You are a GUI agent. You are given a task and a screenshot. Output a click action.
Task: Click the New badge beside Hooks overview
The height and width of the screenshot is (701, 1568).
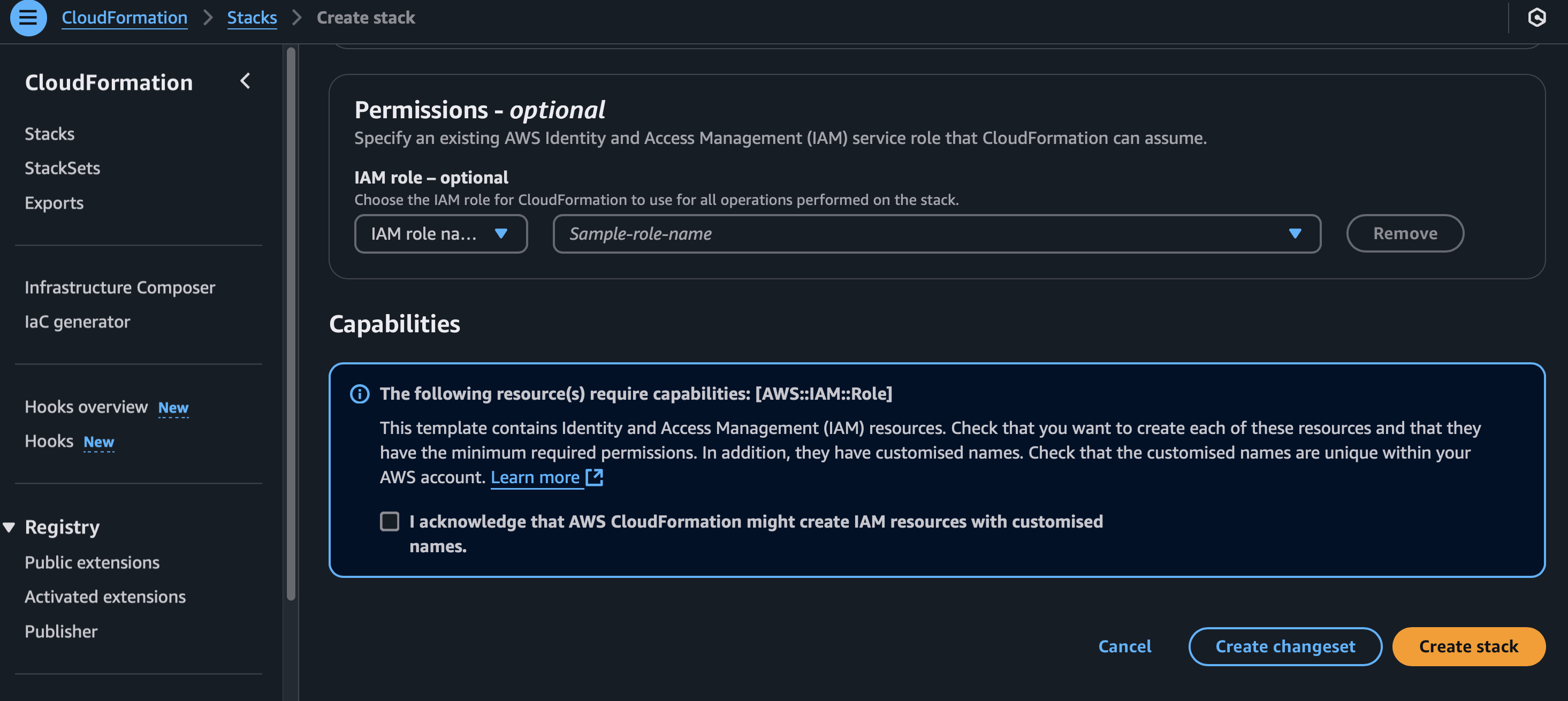(173, 408)
